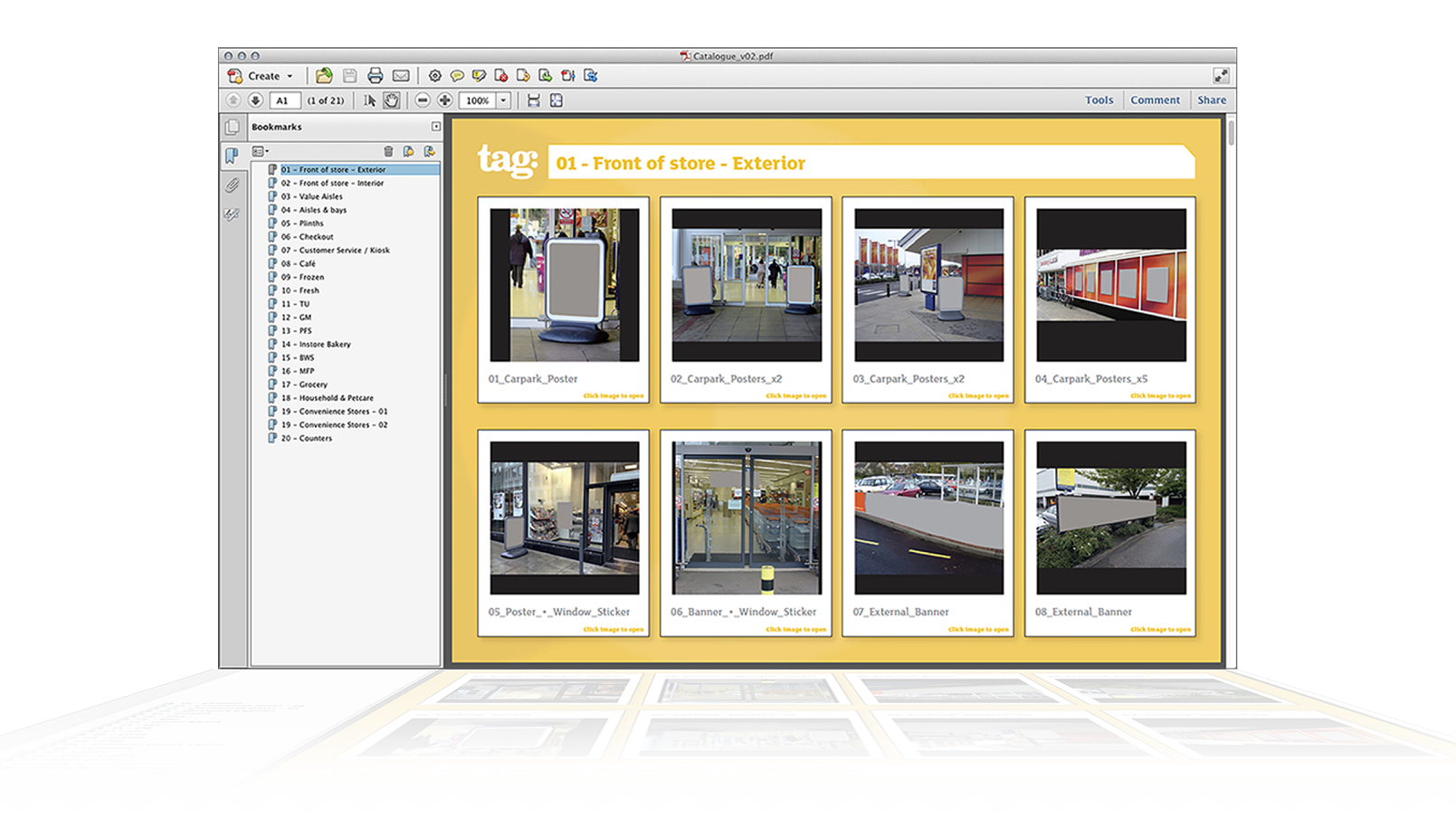Go to the next page with the down arrow

point(255,100)
